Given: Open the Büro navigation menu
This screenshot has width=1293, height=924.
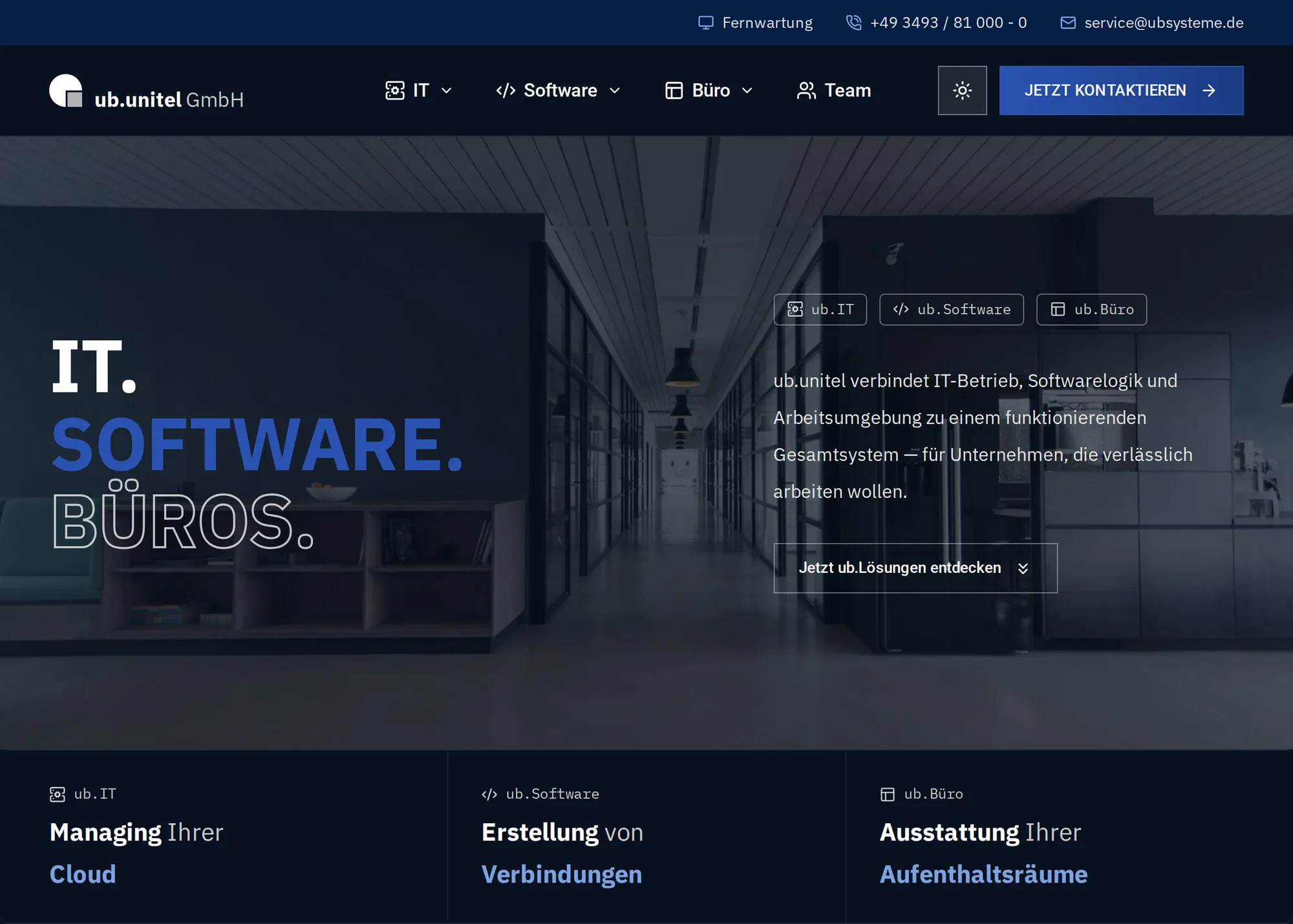Looking at the screenshot, I should [710, 91].
